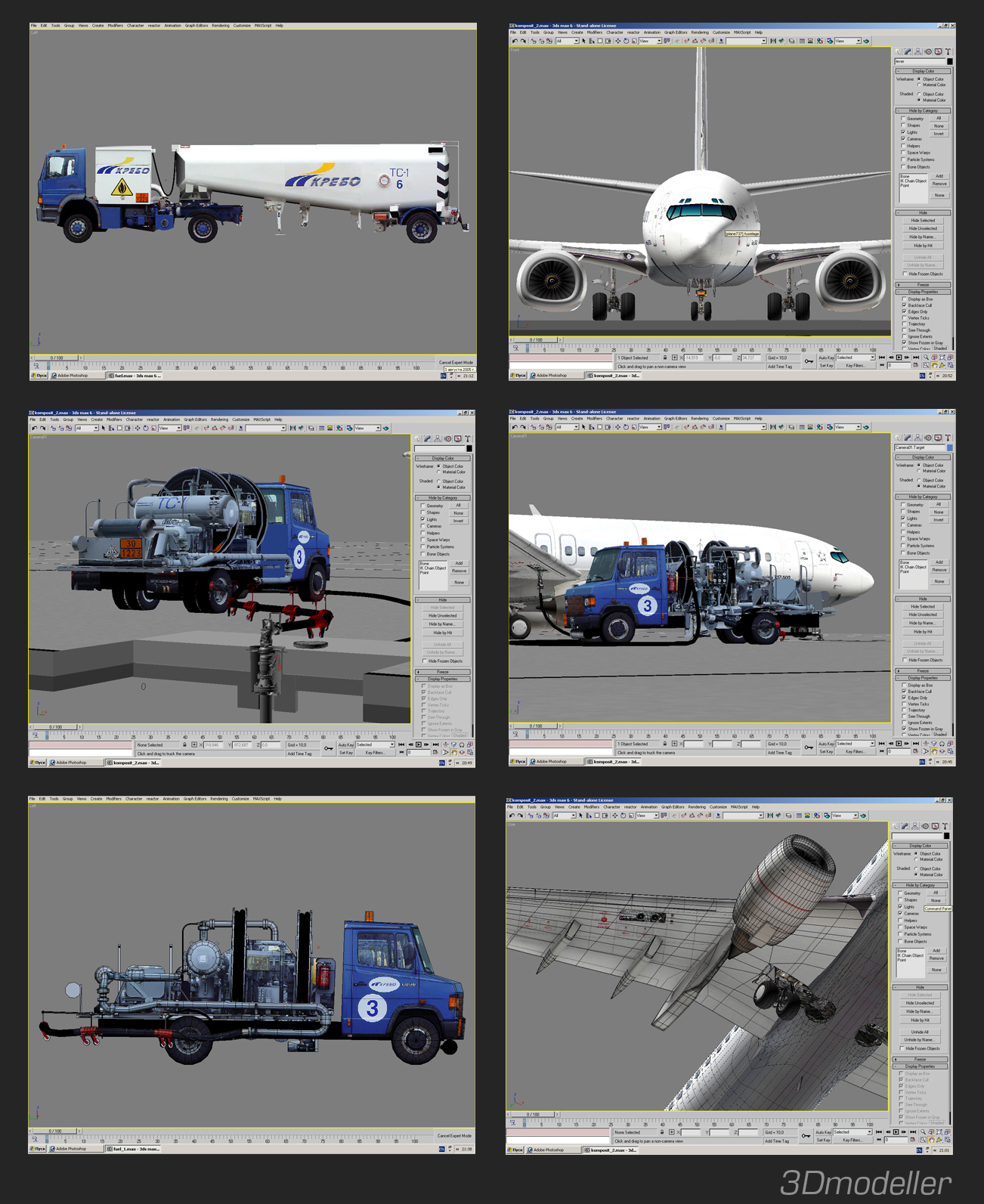Check Hide Frozen Objects in wireframe engine window
This screenshot has width=984, height=1204.
pyautogui.click(x=902, y=1048)
